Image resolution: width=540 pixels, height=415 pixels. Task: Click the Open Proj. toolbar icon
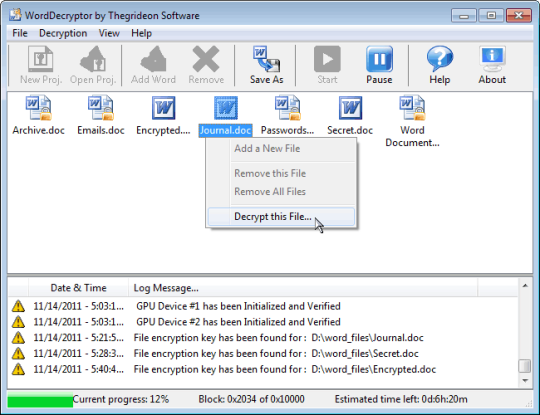coord(93,59)
